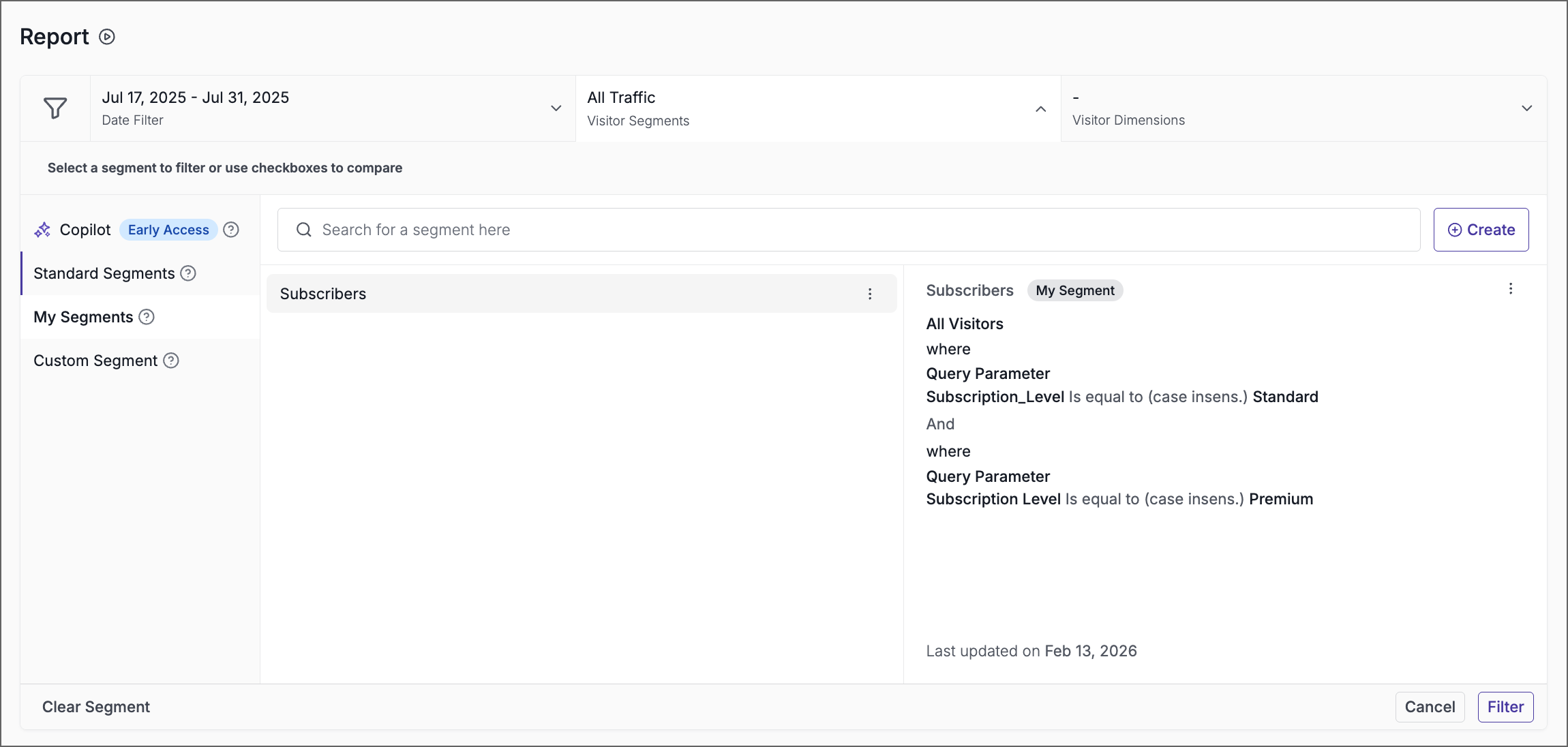Click the Filter button

(x=1505, y=707)
